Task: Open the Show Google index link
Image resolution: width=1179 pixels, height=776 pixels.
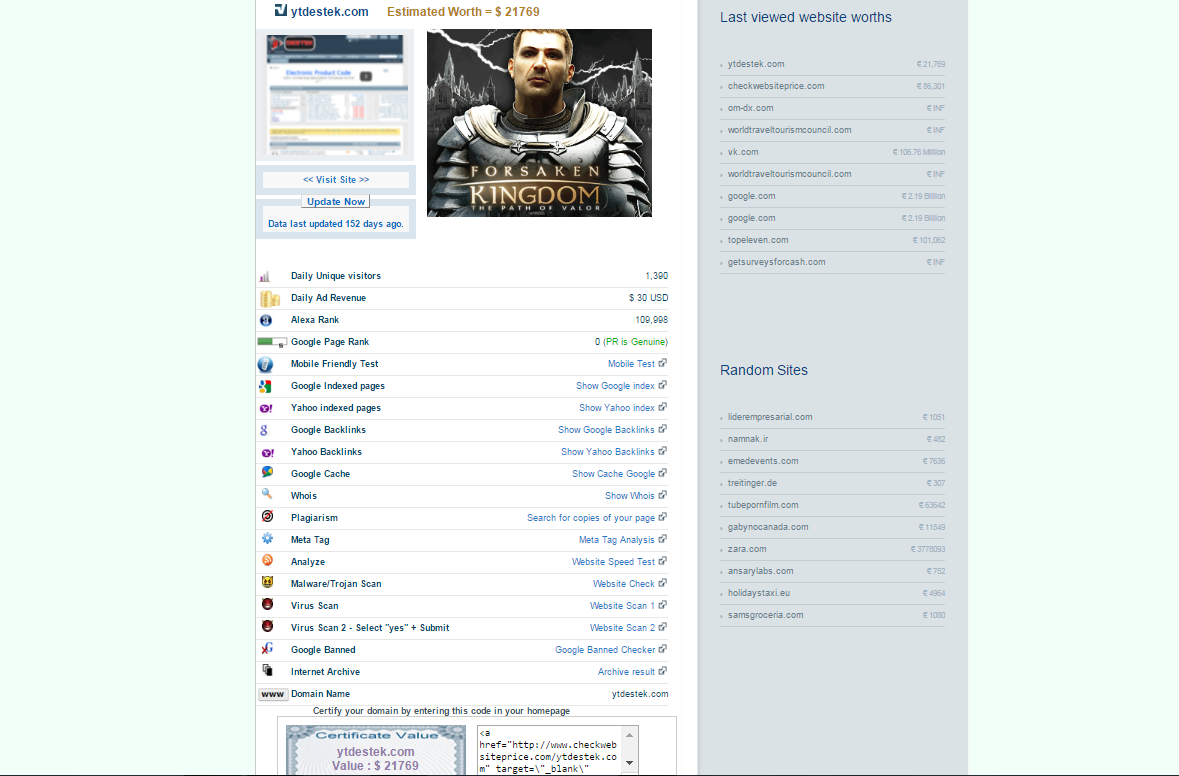Action: tap(615, 386)
